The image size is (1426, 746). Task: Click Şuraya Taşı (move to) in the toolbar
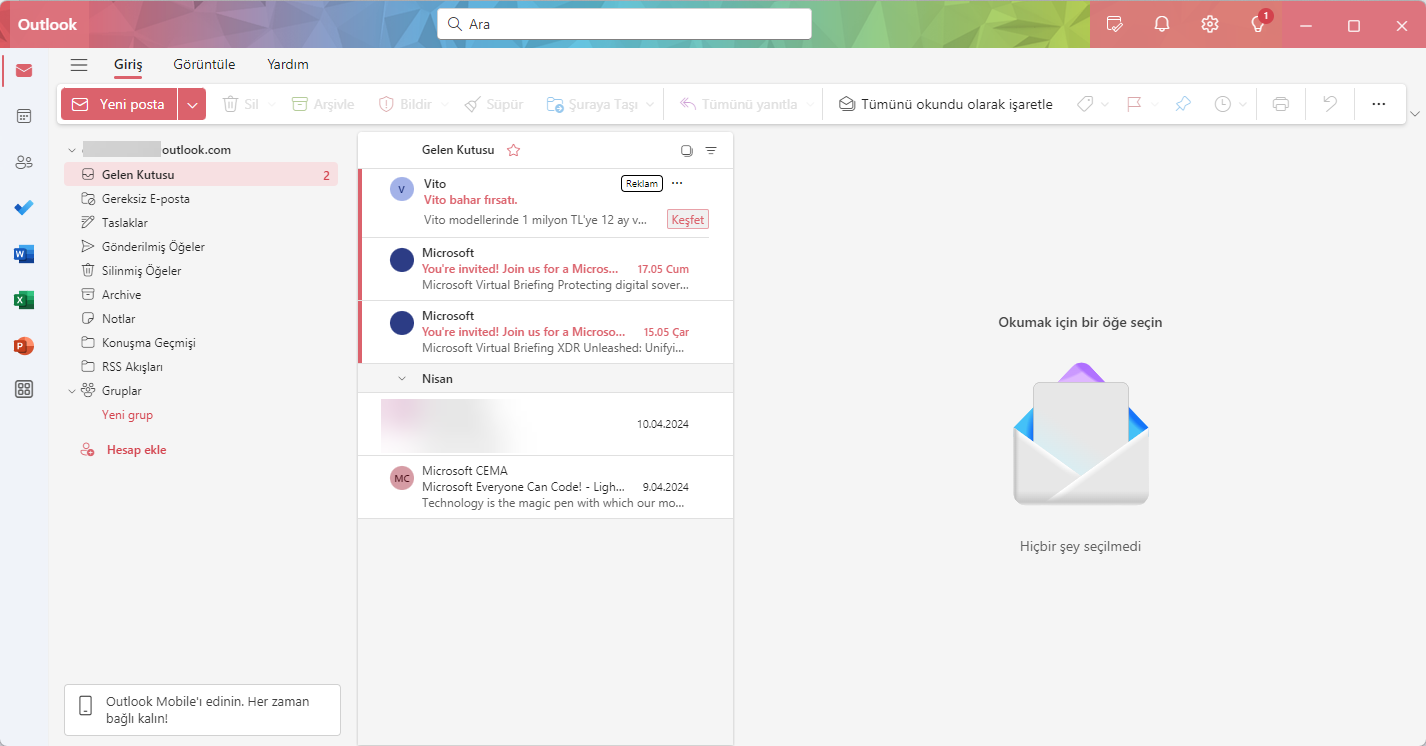point(592,104)
